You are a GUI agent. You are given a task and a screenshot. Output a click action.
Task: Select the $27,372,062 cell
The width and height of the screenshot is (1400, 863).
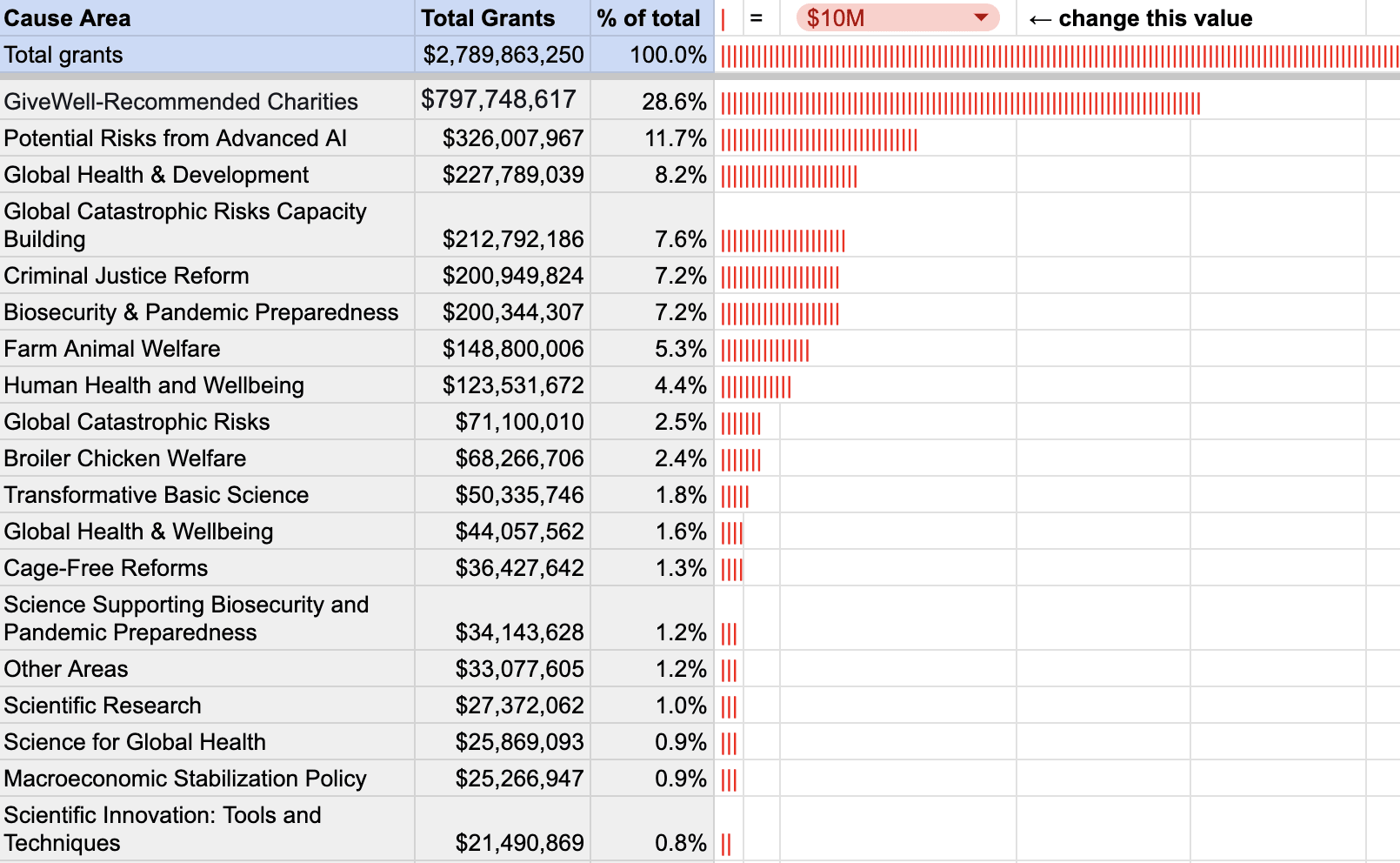click(x=503, y=706)
